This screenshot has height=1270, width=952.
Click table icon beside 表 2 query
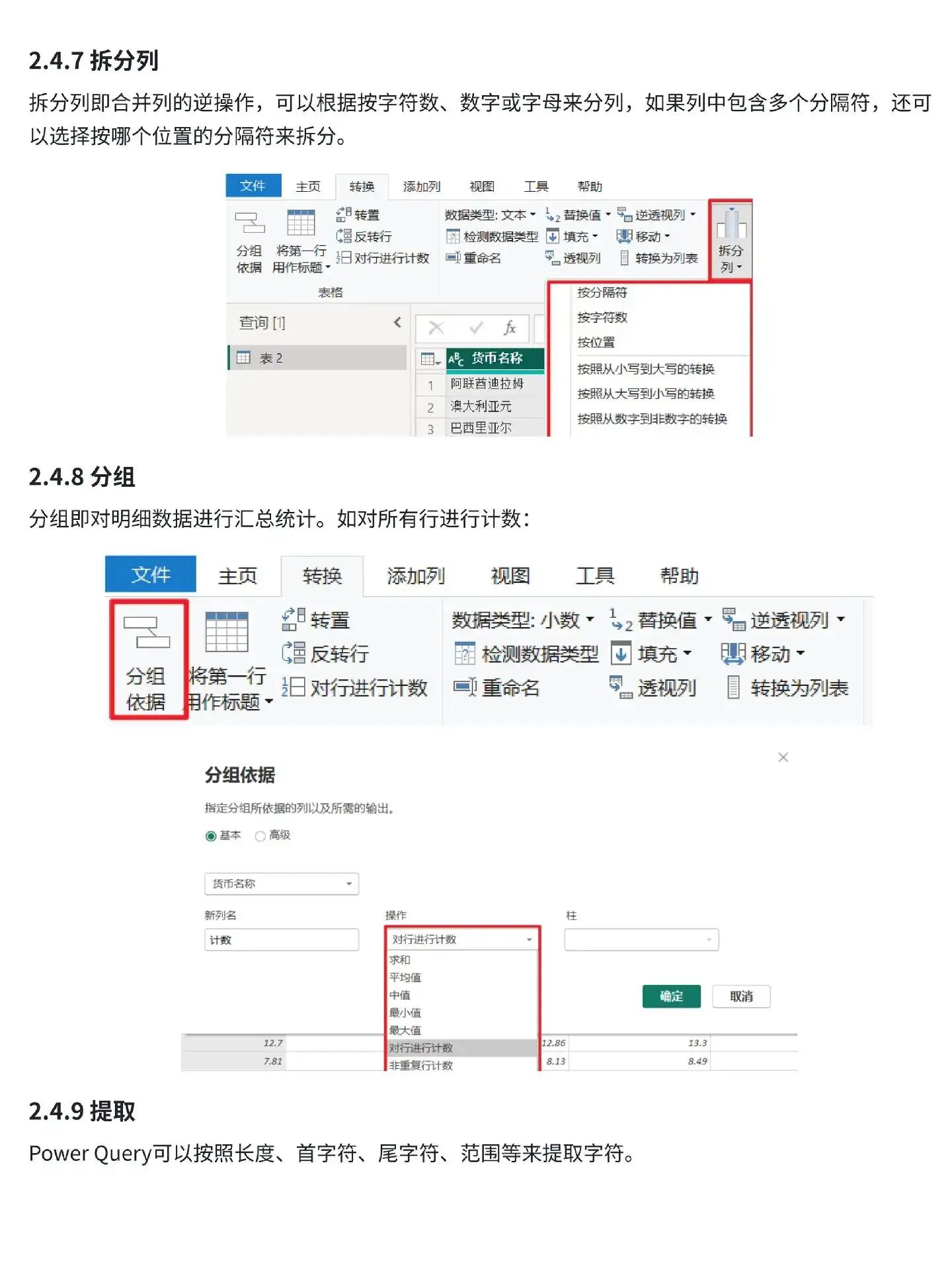click(243, 358)
